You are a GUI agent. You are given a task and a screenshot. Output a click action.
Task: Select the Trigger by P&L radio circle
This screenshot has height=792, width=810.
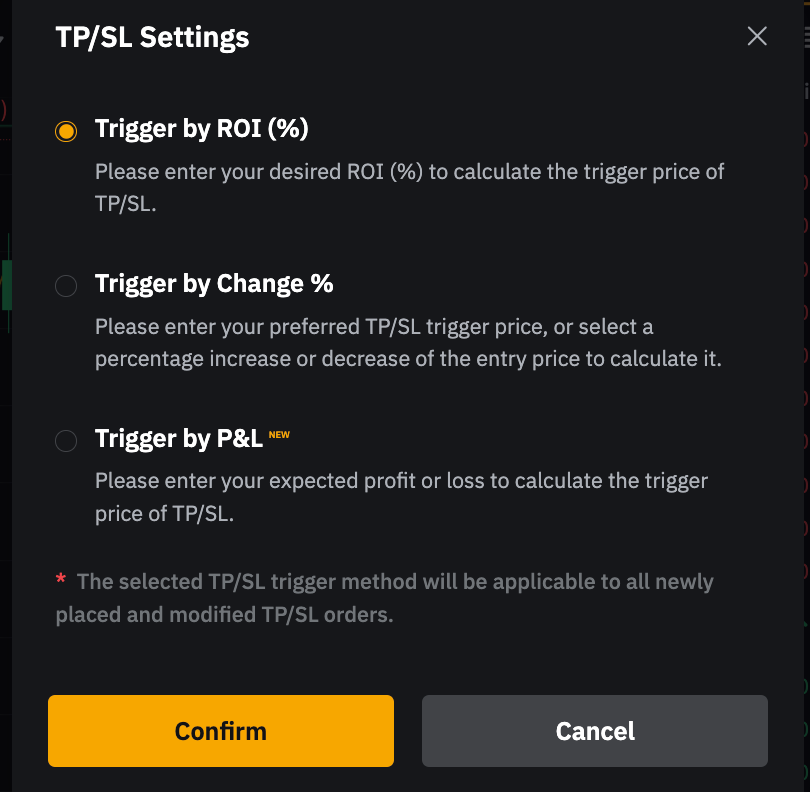coord(66,441)
